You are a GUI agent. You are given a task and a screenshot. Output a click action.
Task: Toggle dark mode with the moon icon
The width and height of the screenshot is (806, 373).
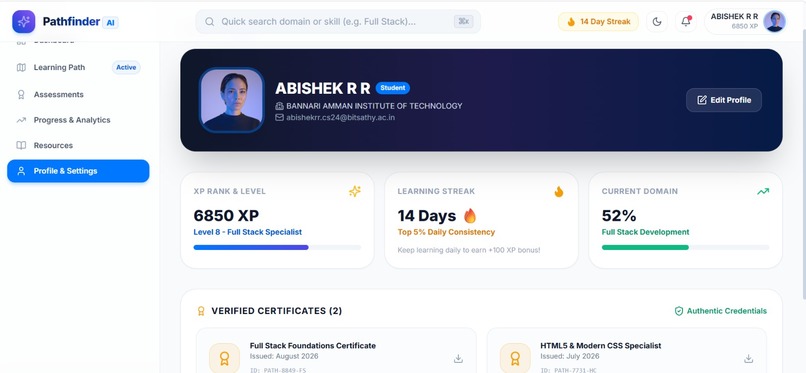click(x=657, y=22)
